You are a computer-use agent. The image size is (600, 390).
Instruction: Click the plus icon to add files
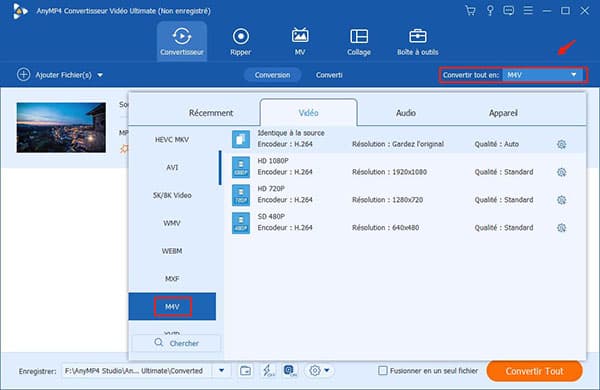[x=23, y=75]
